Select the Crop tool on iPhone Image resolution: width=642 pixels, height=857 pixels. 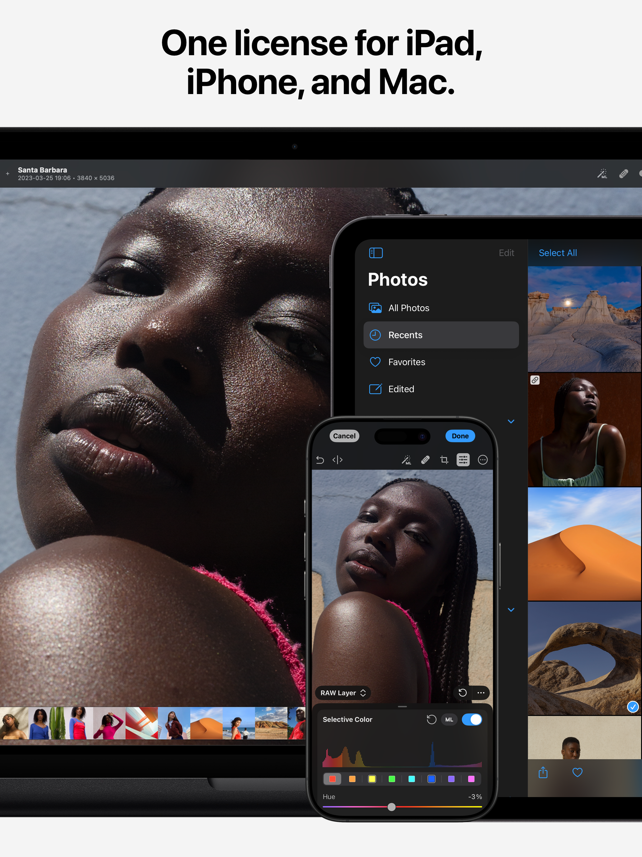(444, 460)
